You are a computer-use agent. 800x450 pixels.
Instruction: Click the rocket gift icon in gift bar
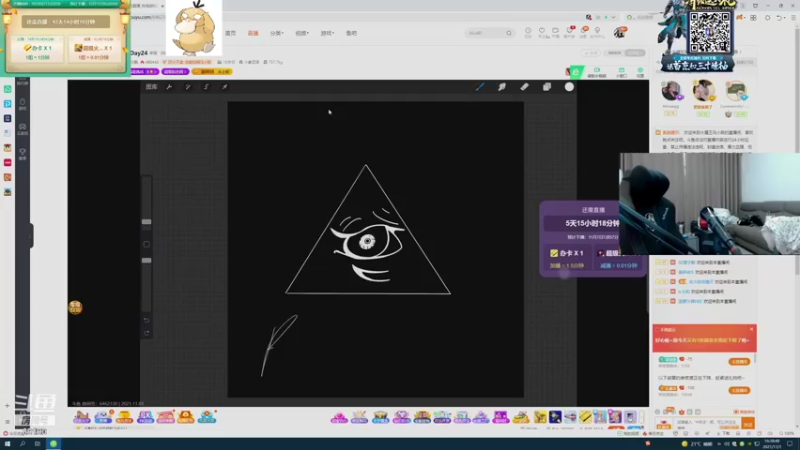tap(570, 417)
